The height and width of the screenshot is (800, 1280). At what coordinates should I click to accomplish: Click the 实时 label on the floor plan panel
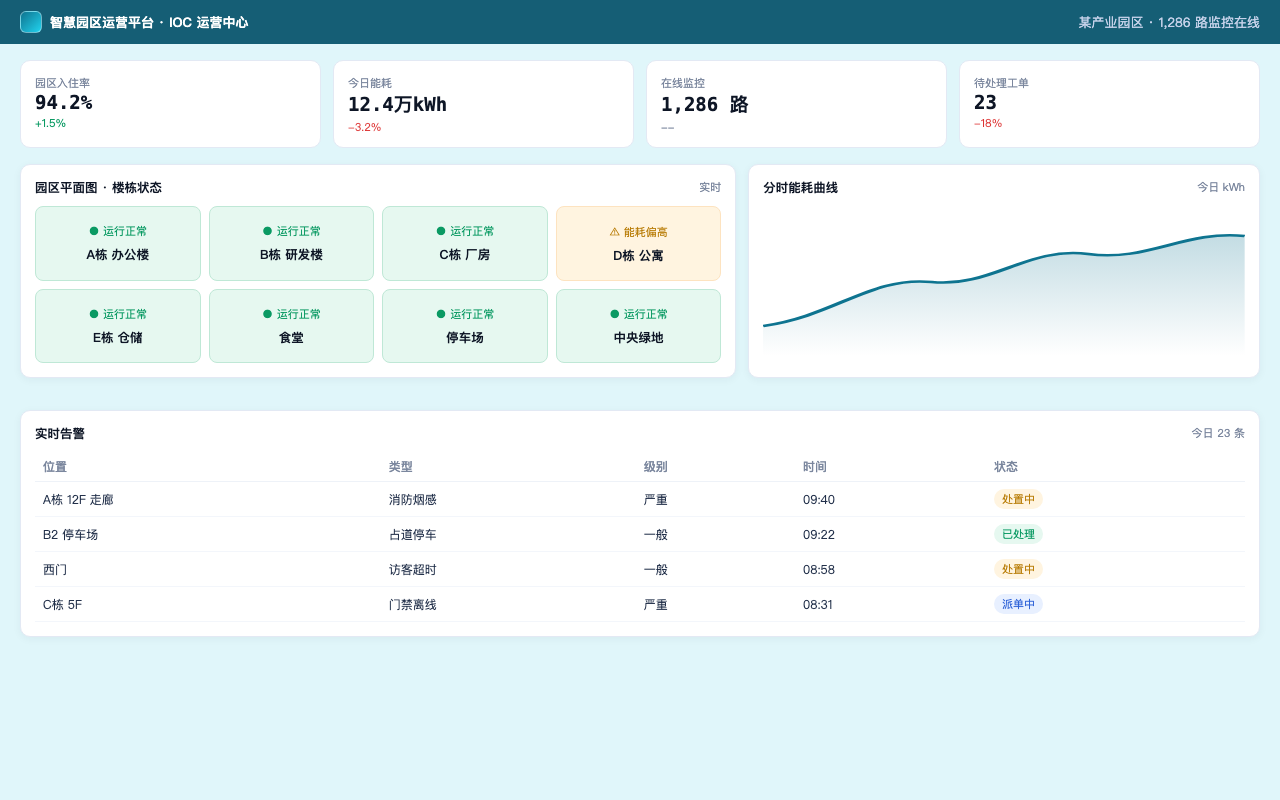coord(710,187)
